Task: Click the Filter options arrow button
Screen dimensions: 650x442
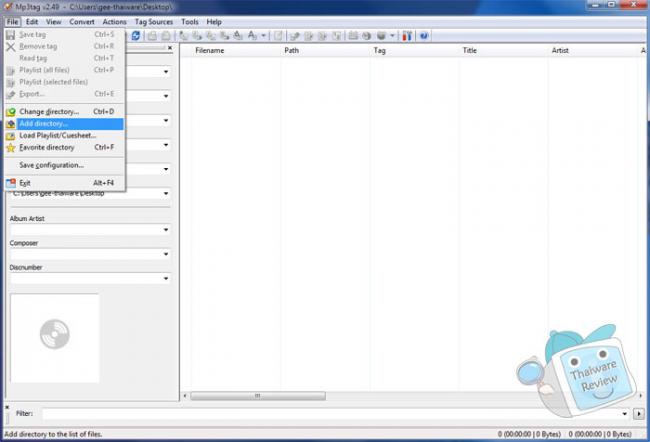Action: point(639,414)
